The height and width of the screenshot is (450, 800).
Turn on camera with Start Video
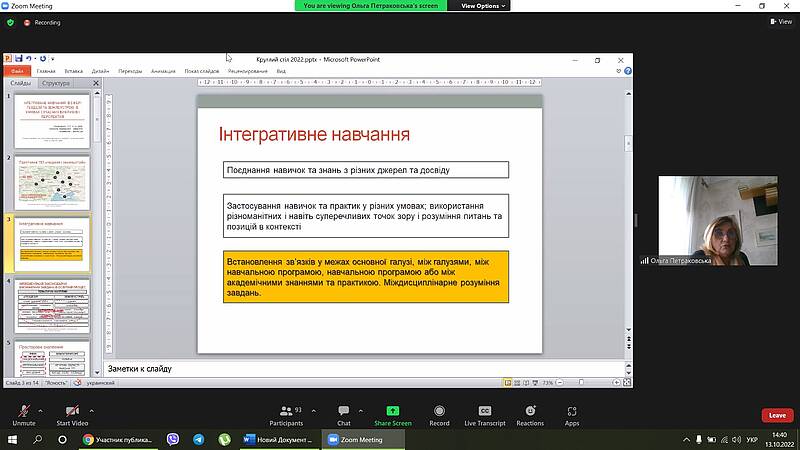coord(71,411)
